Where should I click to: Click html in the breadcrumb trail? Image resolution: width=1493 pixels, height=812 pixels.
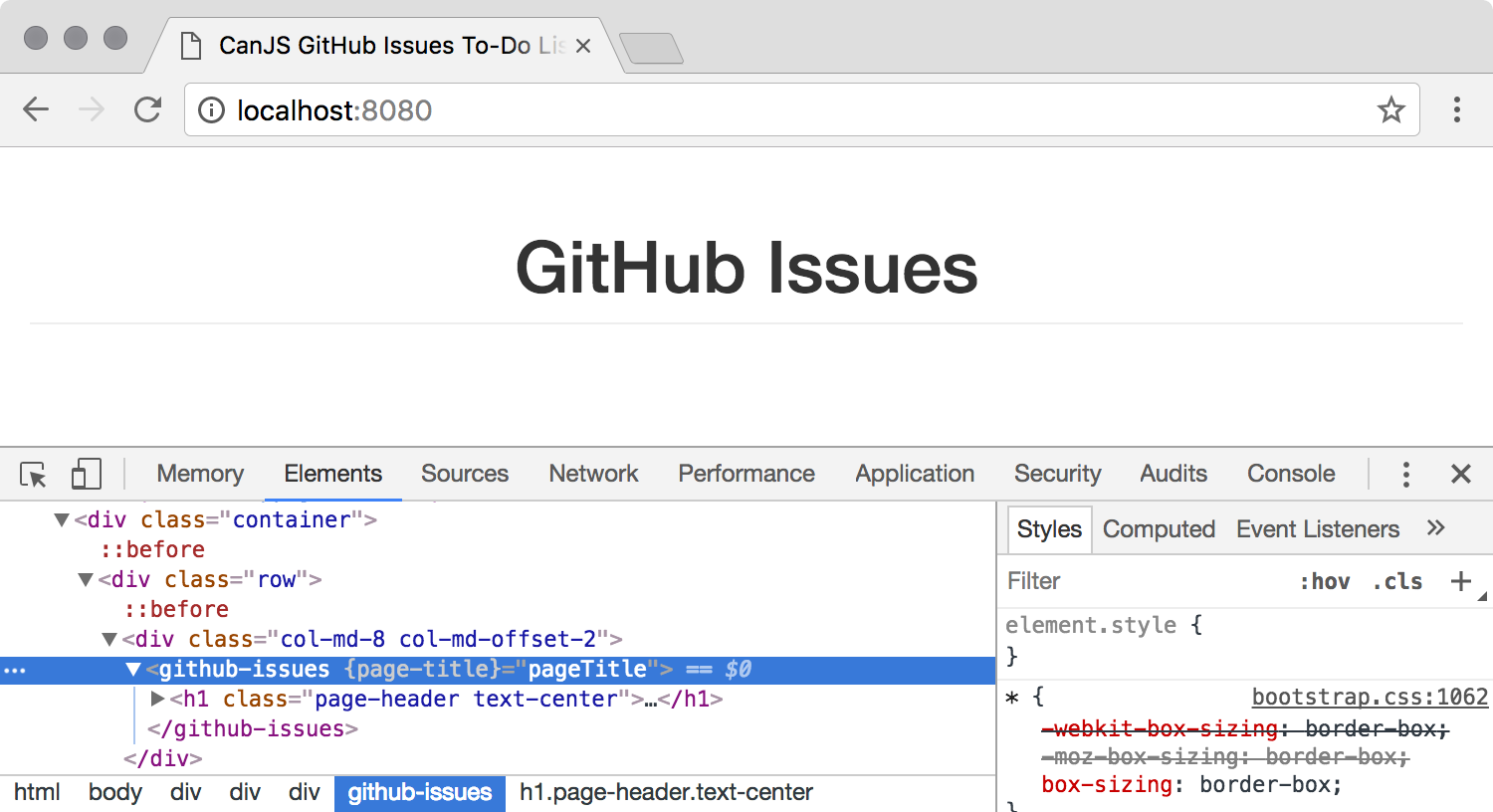coord(37,792)
